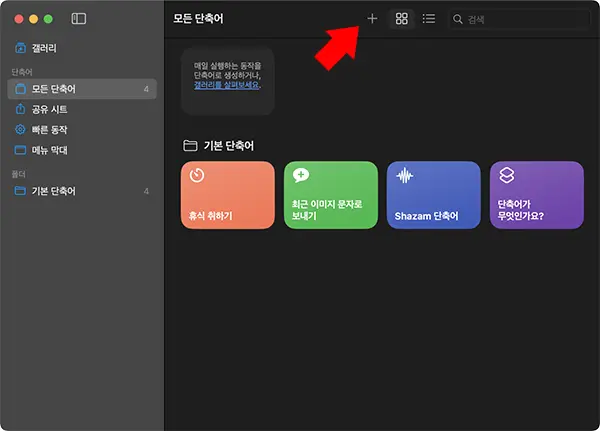Click the count 4 beside 모든 단축어
Screen dimensions: 600x431
click(146, 89)
